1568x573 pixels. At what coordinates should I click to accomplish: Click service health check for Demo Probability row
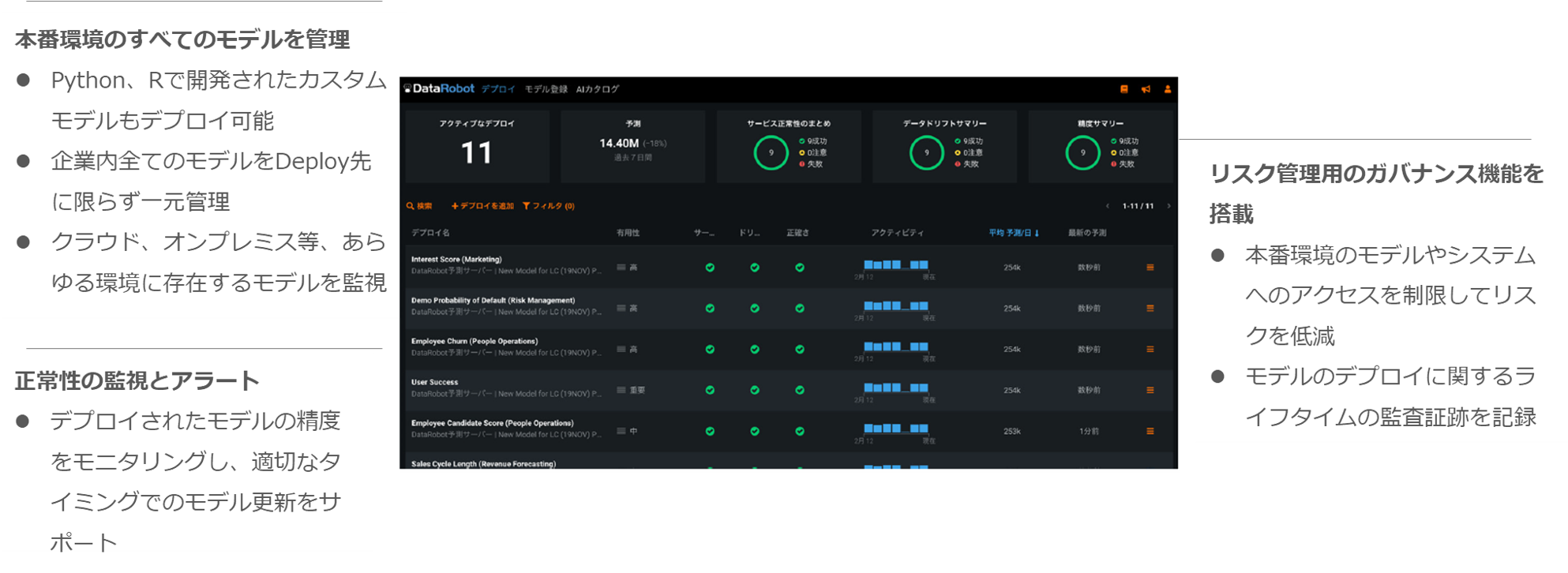[710, 309]
